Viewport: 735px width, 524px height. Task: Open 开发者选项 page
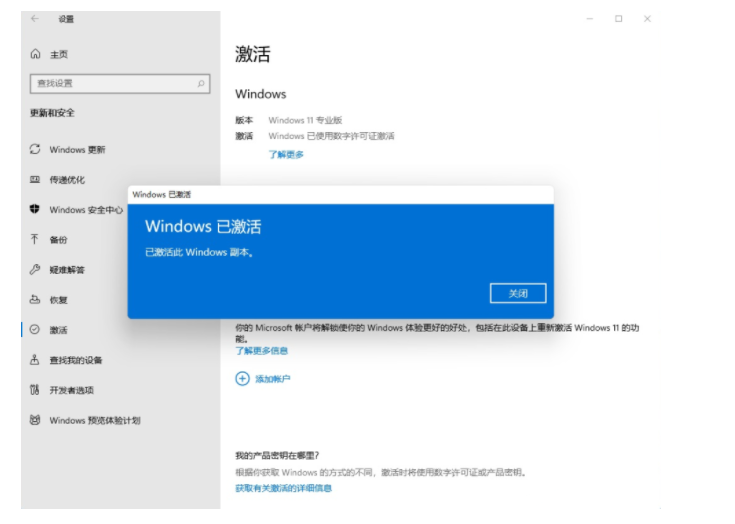[x=72, y=390]
